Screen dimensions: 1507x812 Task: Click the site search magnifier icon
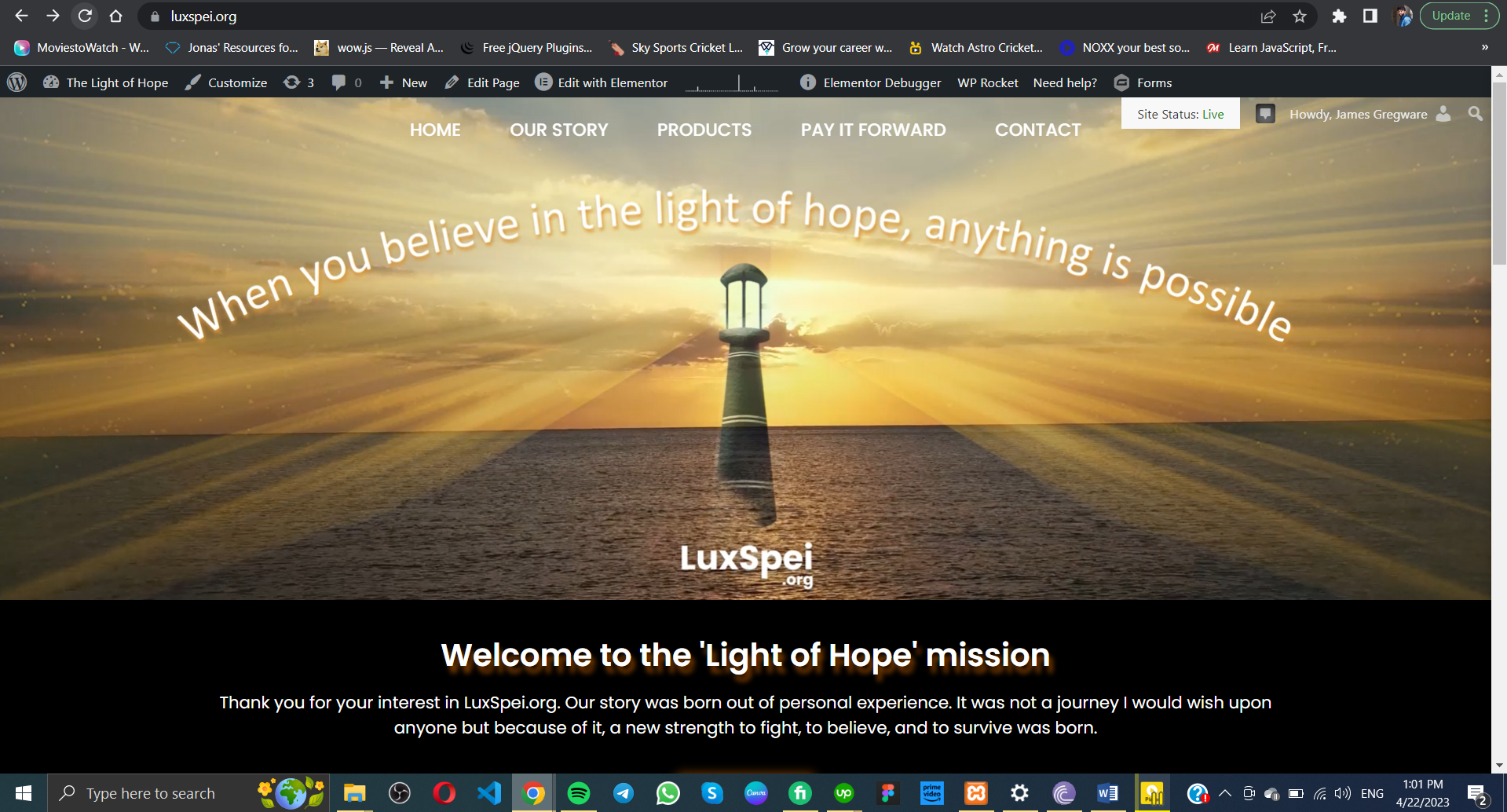pyautogui.click(x=1476, y=114)
